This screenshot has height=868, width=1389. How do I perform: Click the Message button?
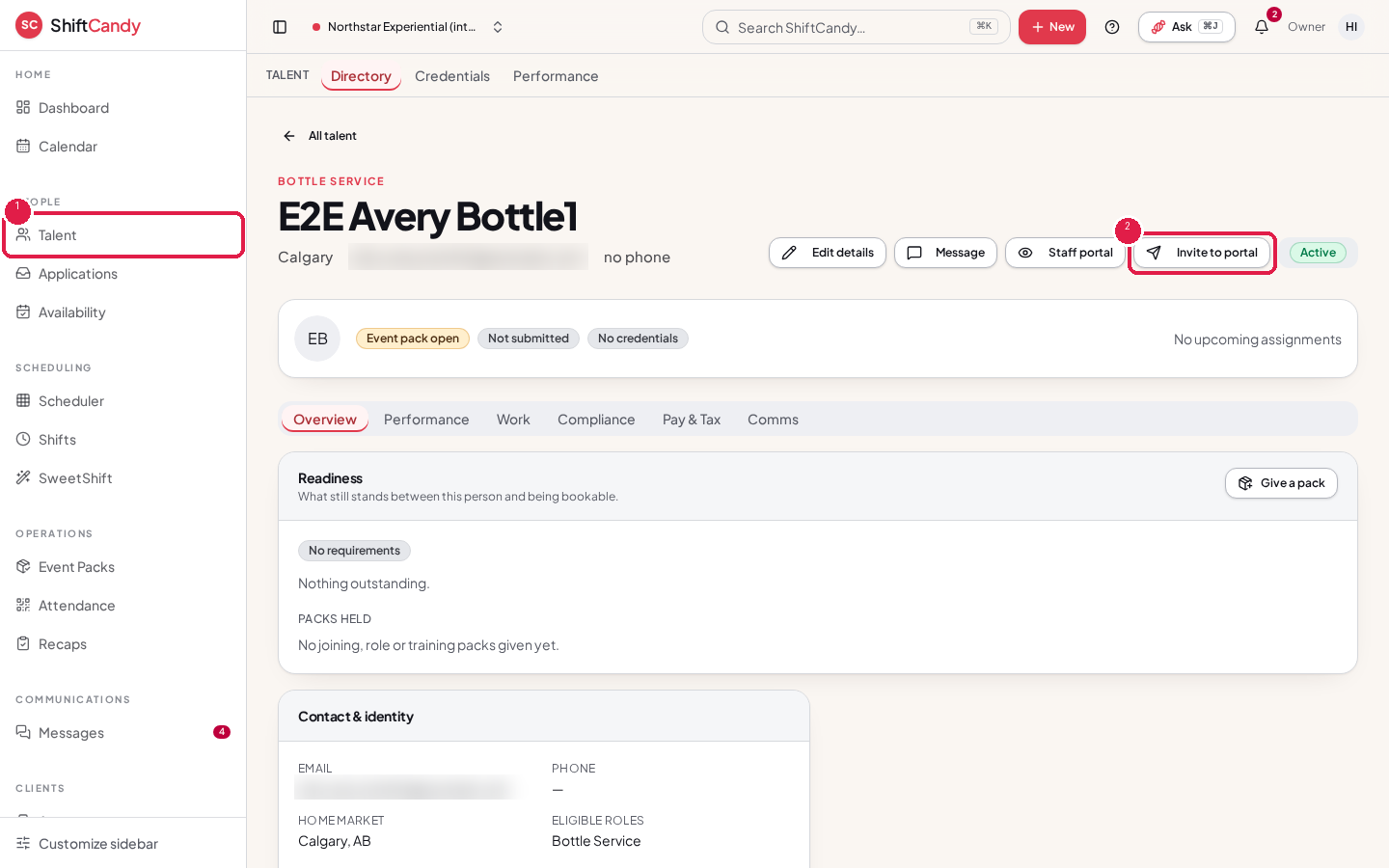pos(945,253)
